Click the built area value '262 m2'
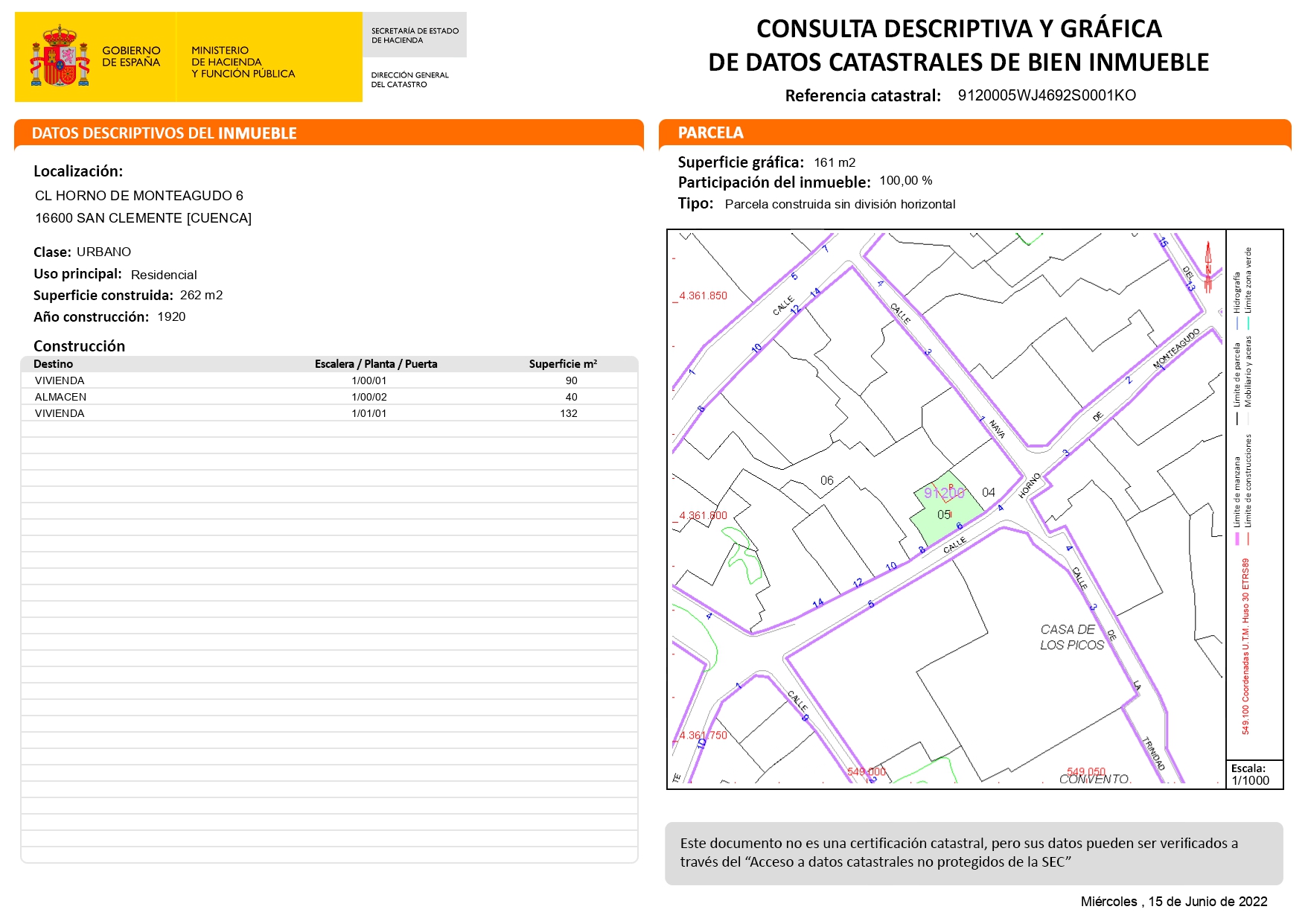Viewport: 1308px width, 924px height. point(201,295)
